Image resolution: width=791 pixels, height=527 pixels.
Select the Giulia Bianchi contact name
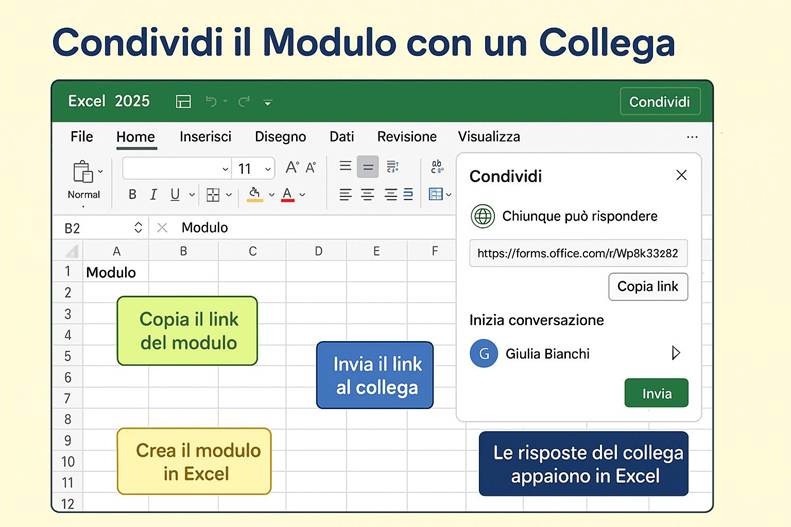pos(547,354)
